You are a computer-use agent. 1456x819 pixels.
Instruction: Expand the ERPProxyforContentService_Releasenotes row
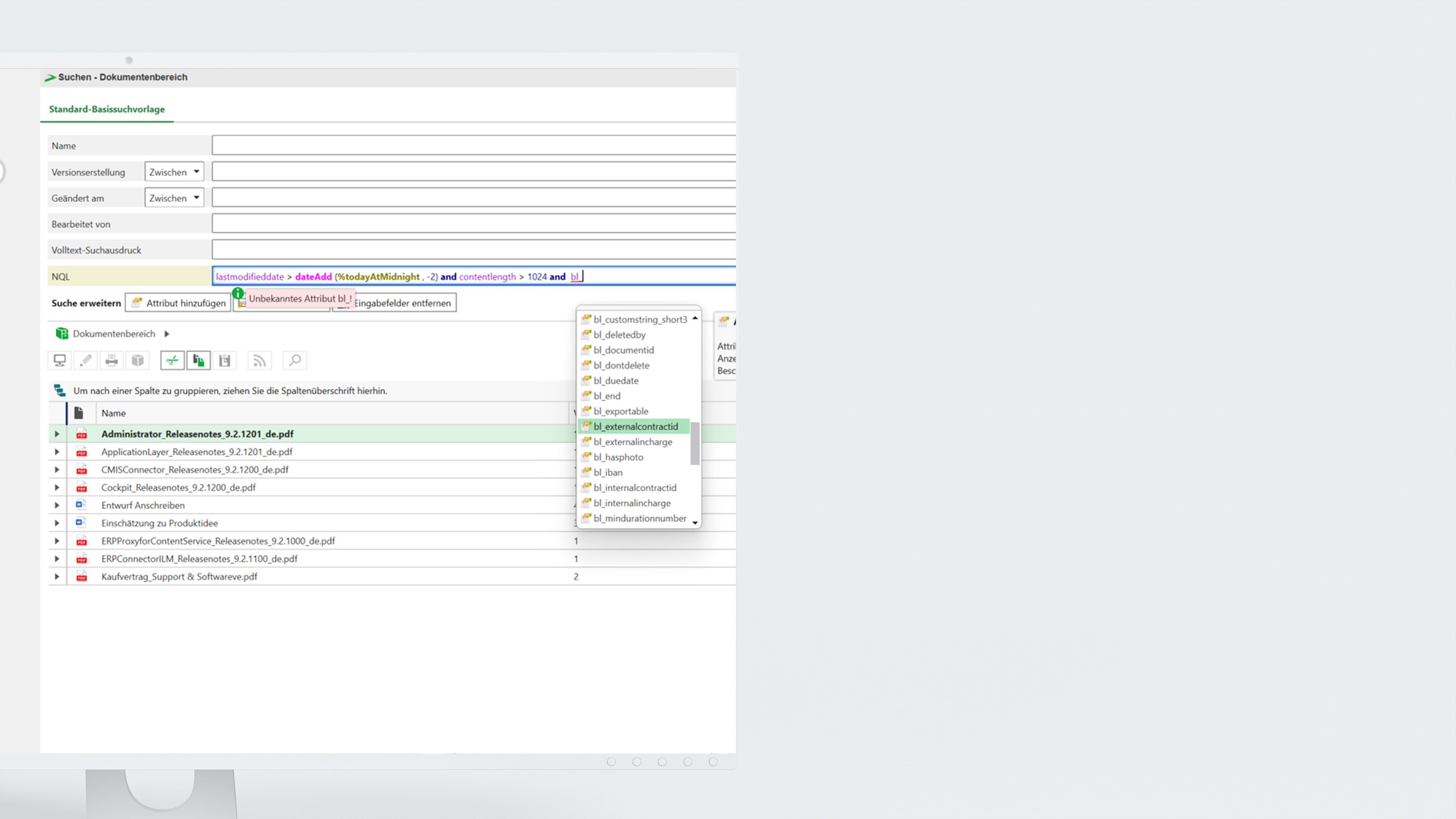[56, 540]
